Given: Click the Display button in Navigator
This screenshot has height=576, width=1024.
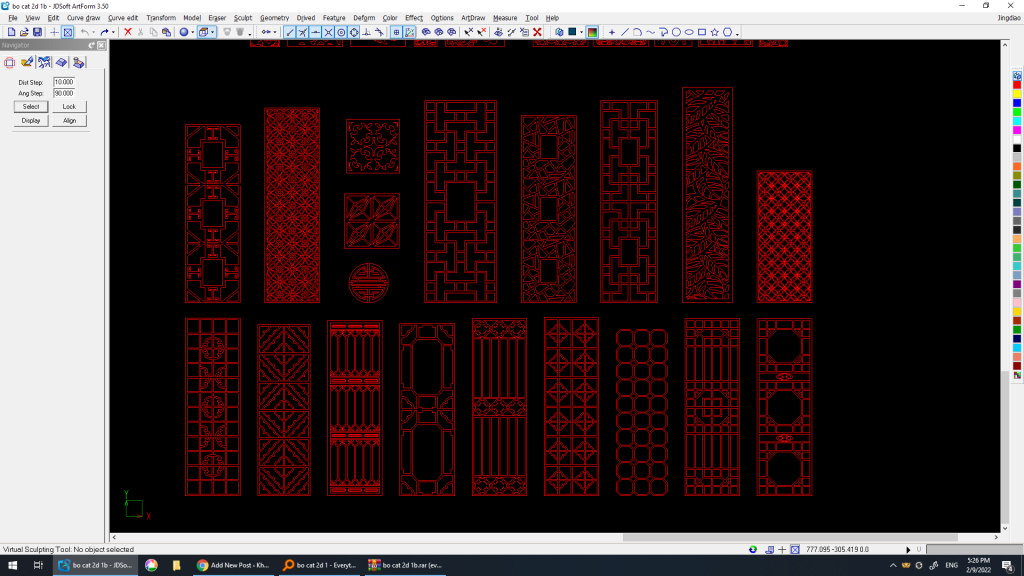Looking at the screenshot, I should coord(31,121).
